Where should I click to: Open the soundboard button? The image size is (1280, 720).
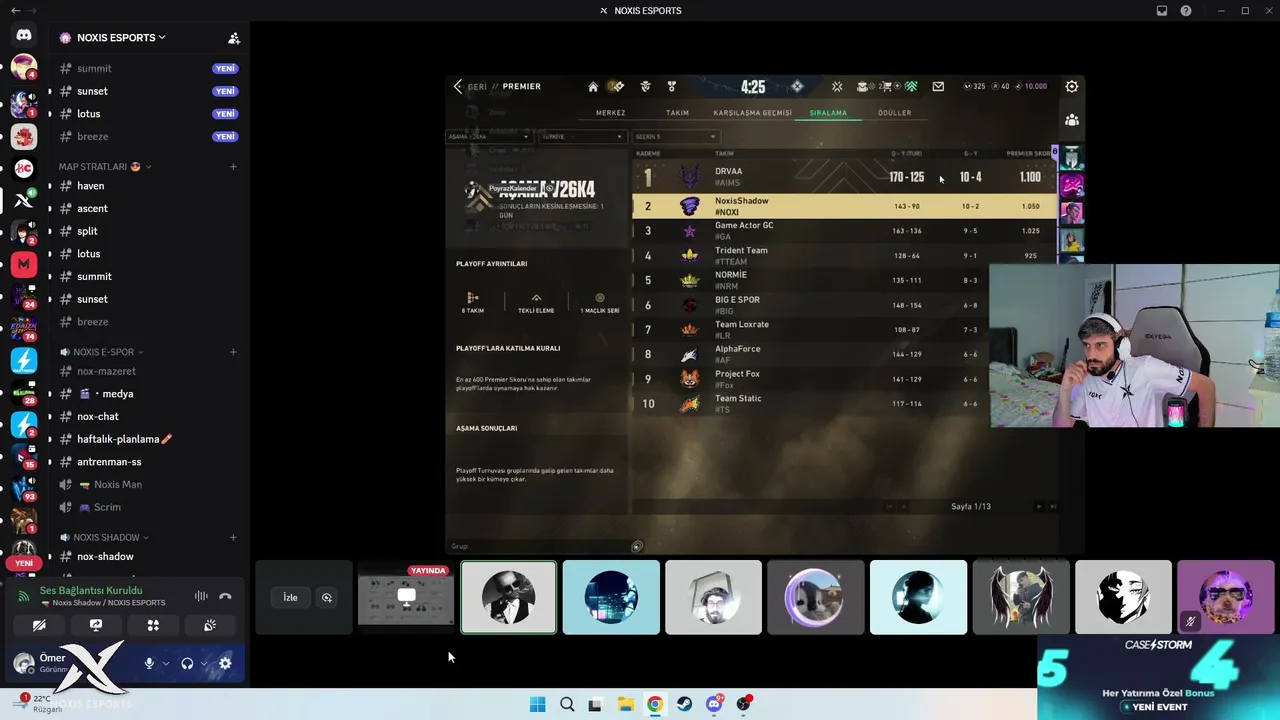point(210,625)
